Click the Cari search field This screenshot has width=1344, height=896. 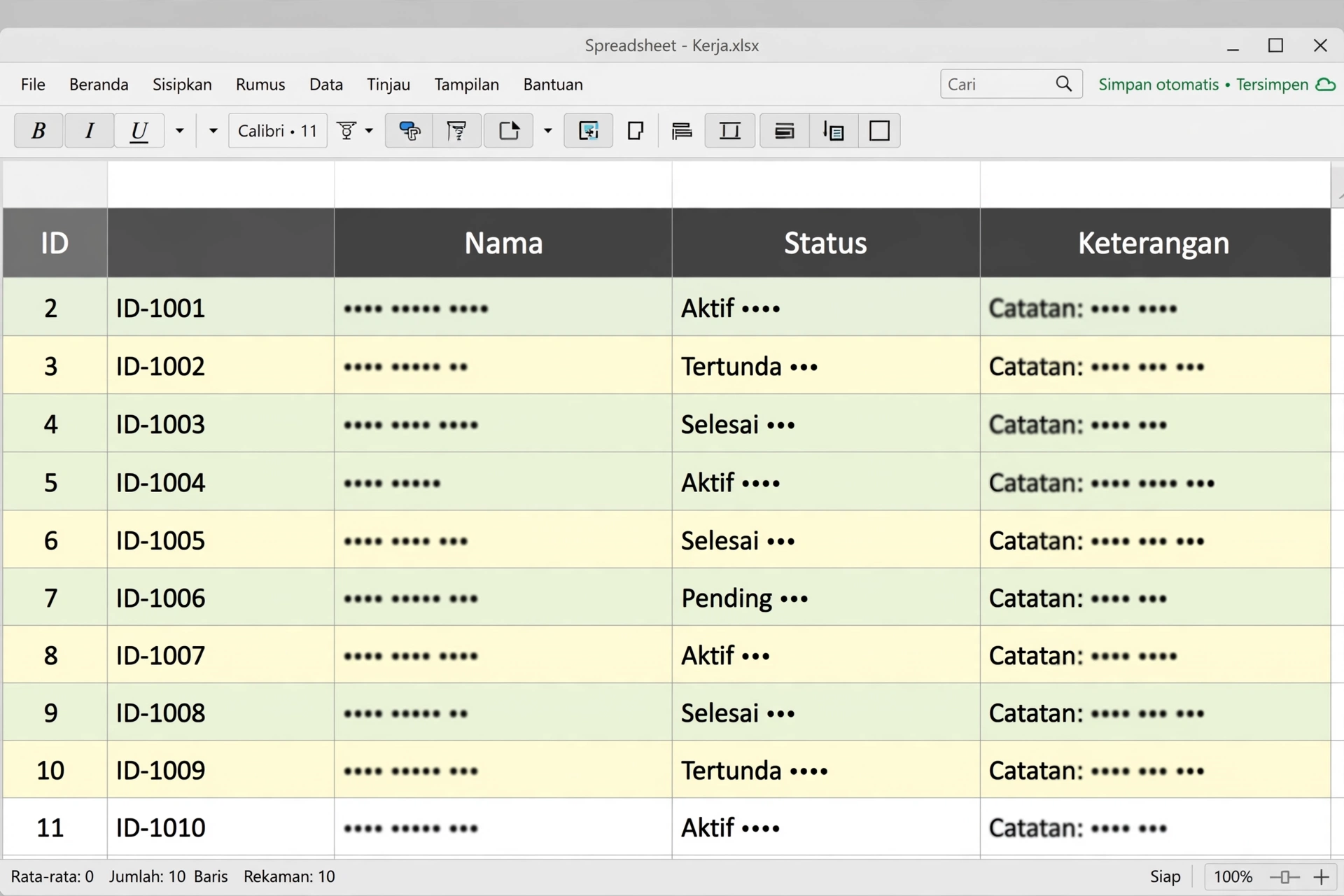pos(1011,84)
